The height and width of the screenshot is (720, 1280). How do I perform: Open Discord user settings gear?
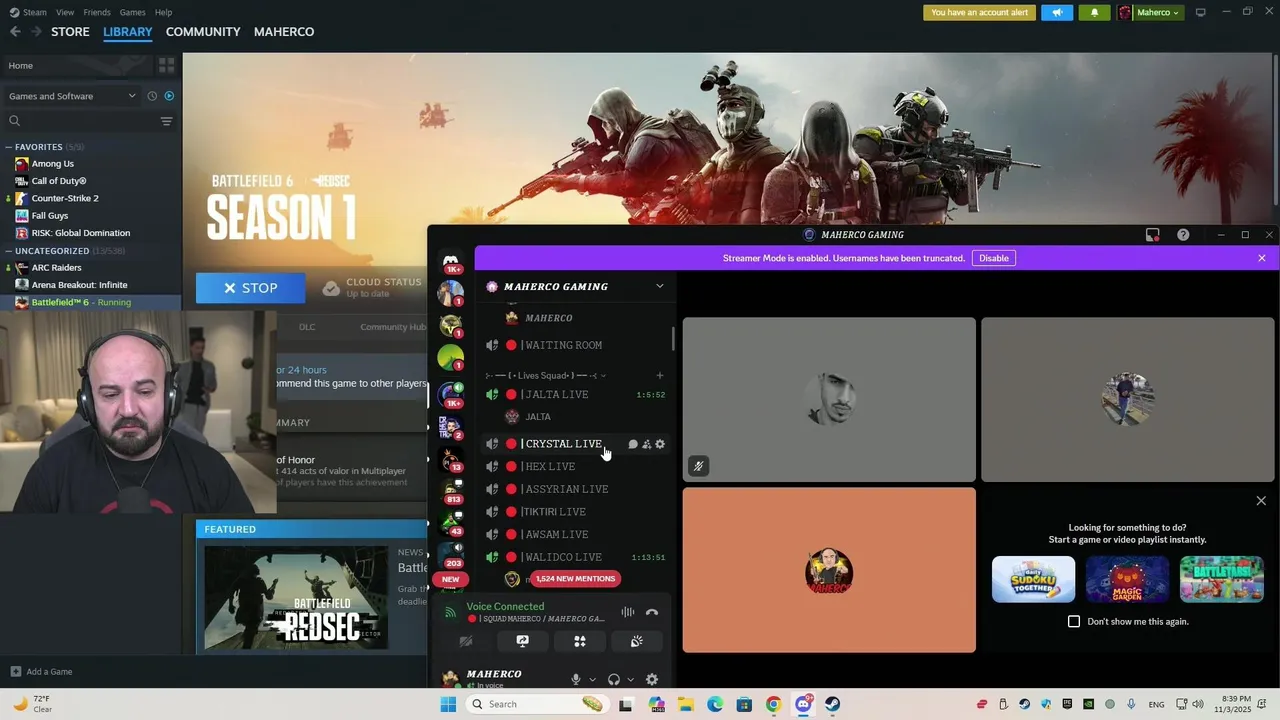click(x=652, y=679)
